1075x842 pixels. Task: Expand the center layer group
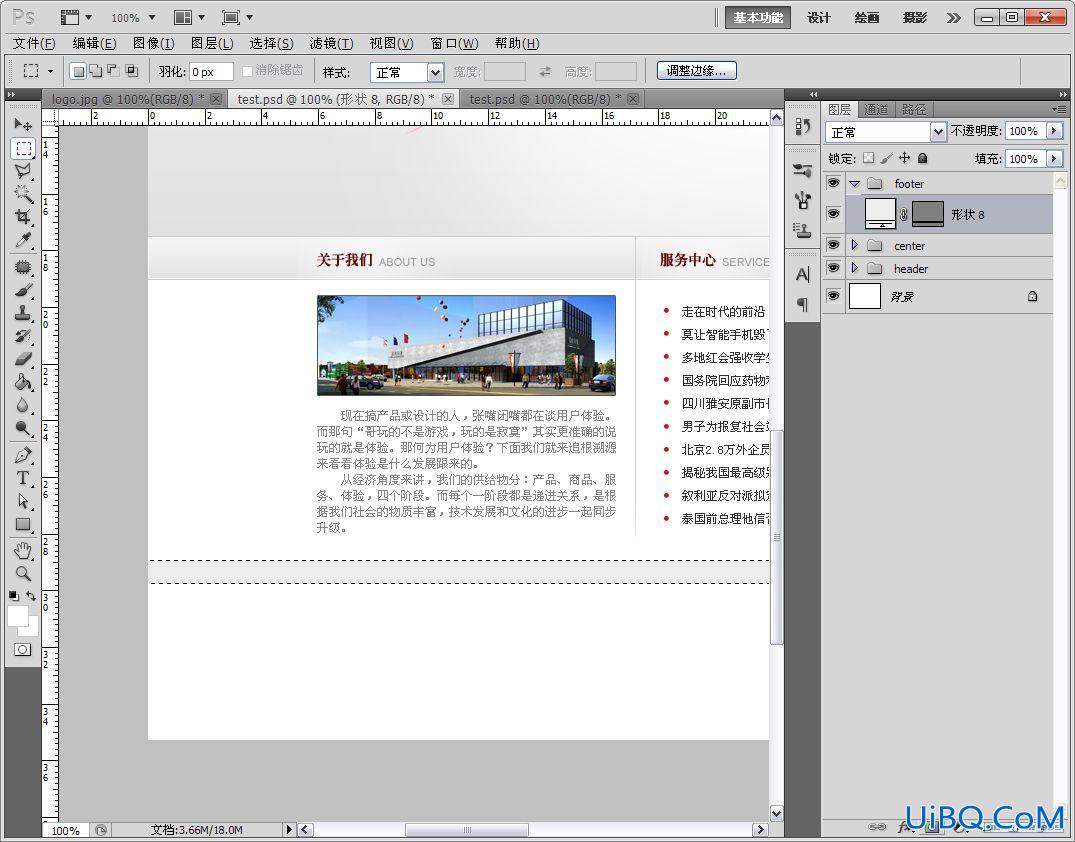854,245
